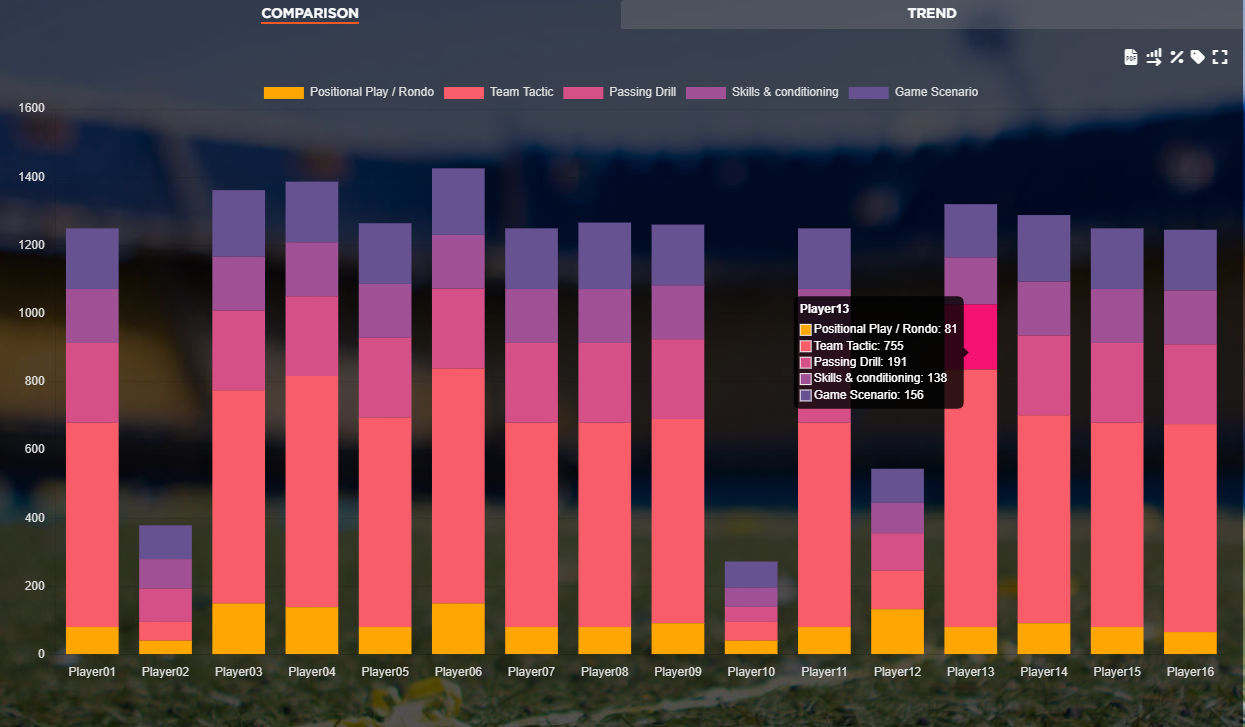Click Player01's Passing Drill bar segment
This screenshot has width=1245, height=727.
click(x=92, y=382)
